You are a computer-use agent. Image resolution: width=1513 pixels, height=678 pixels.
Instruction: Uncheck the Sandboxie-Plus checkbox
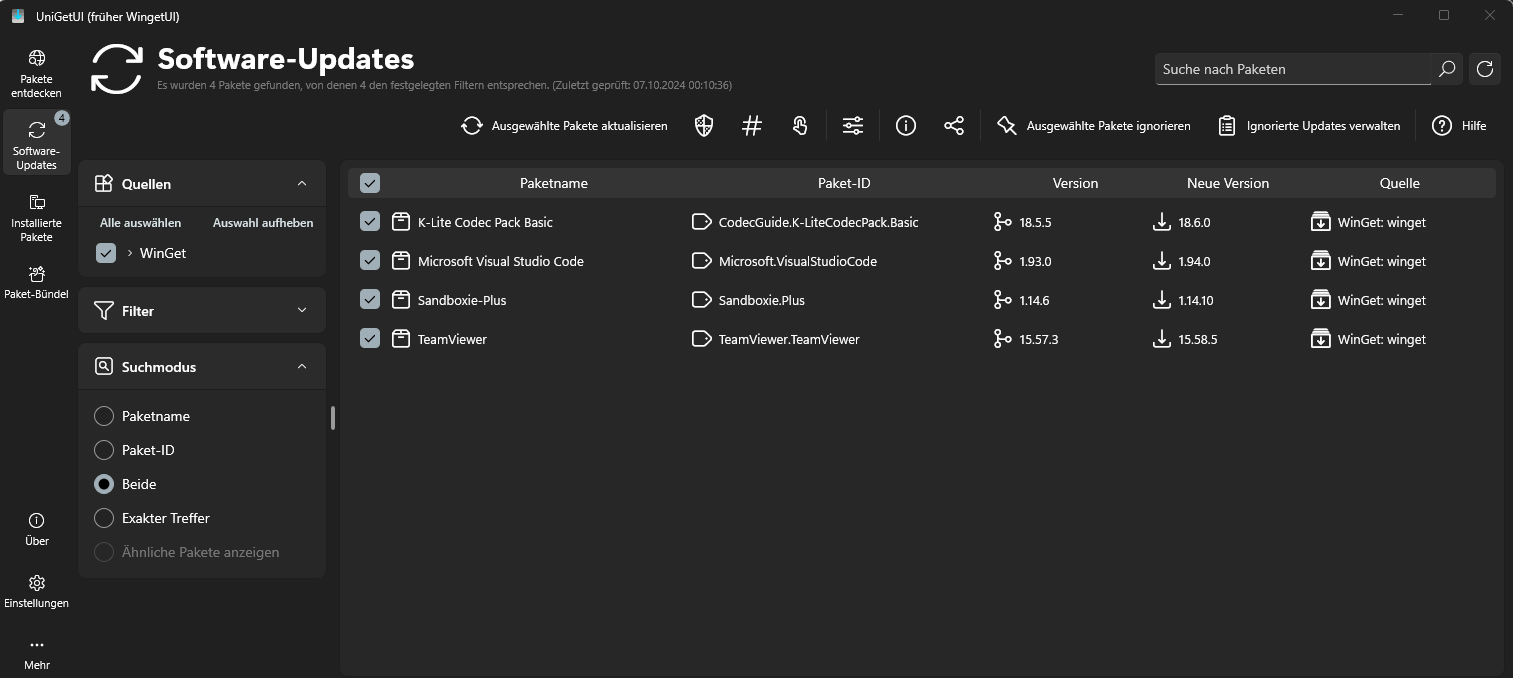click(x=370, y=300)
